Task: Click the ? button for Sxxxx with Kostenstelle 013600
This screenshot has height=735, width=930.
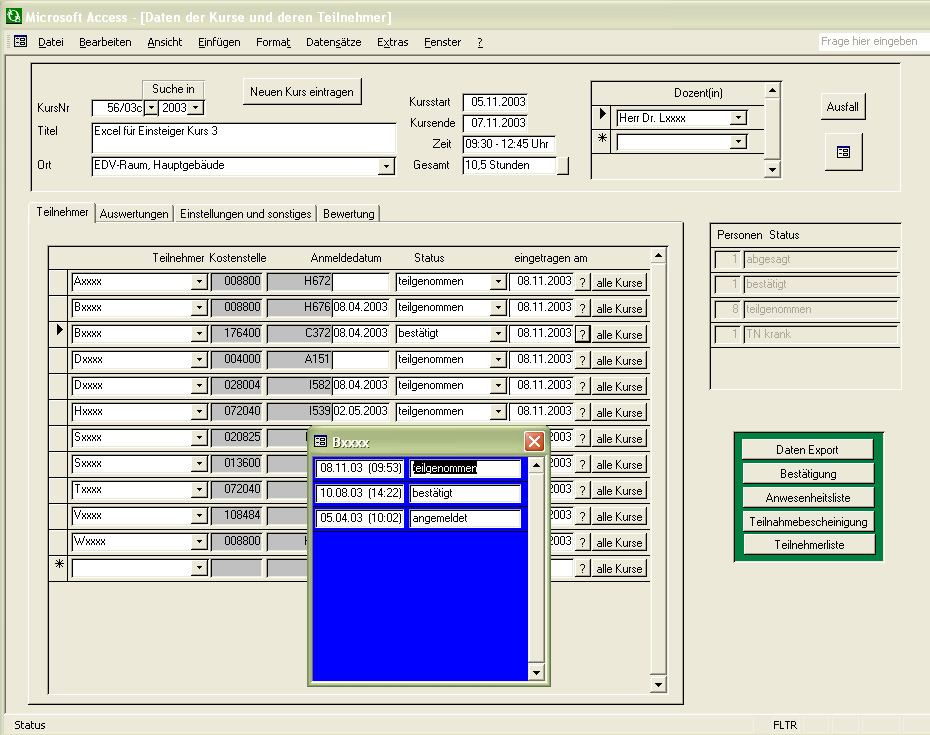Action: (x=582, y=464)
